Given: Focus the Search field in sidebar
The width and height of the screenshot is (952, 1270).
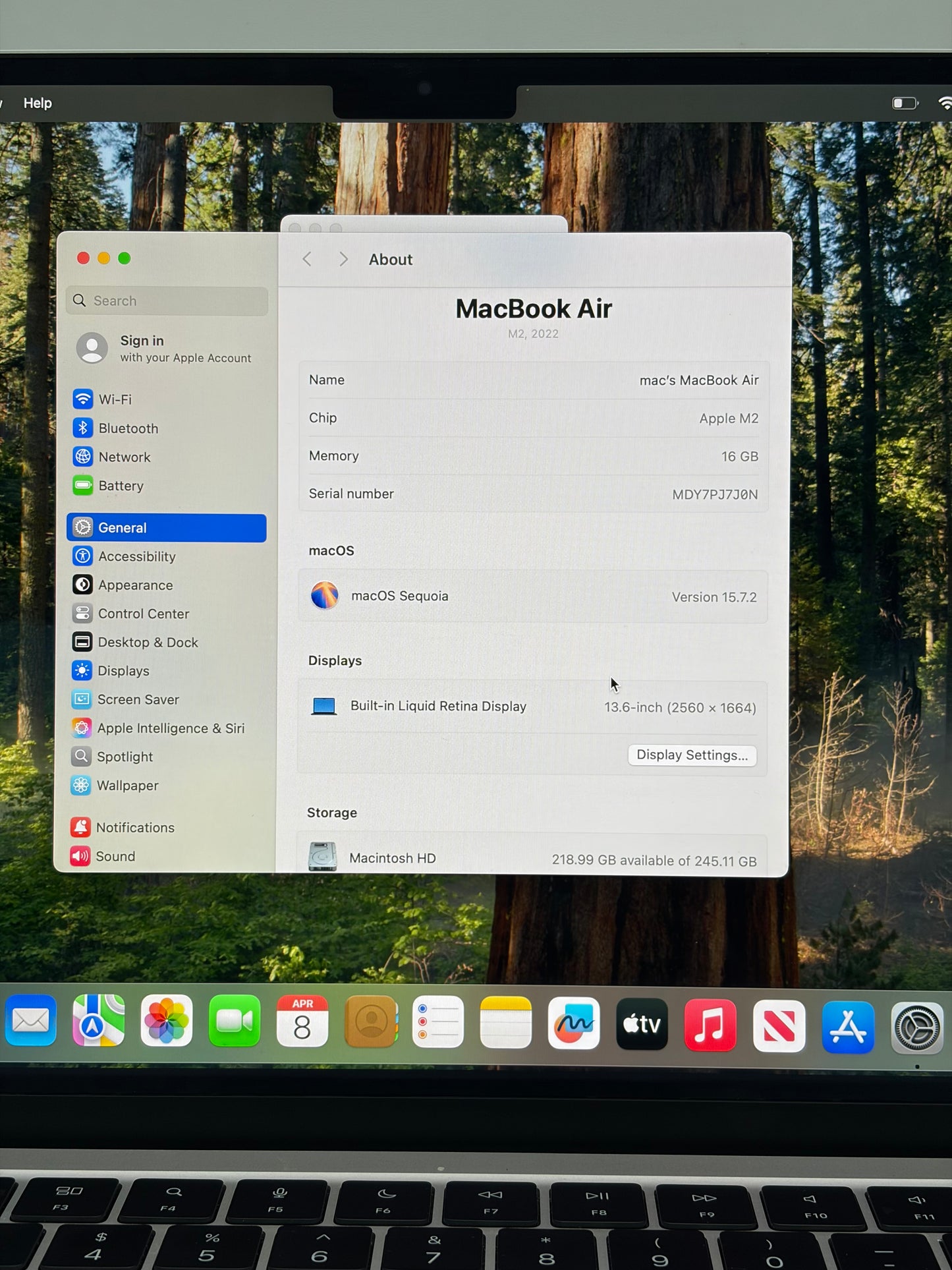Looking at the screenshot, I should click(167, 301).
